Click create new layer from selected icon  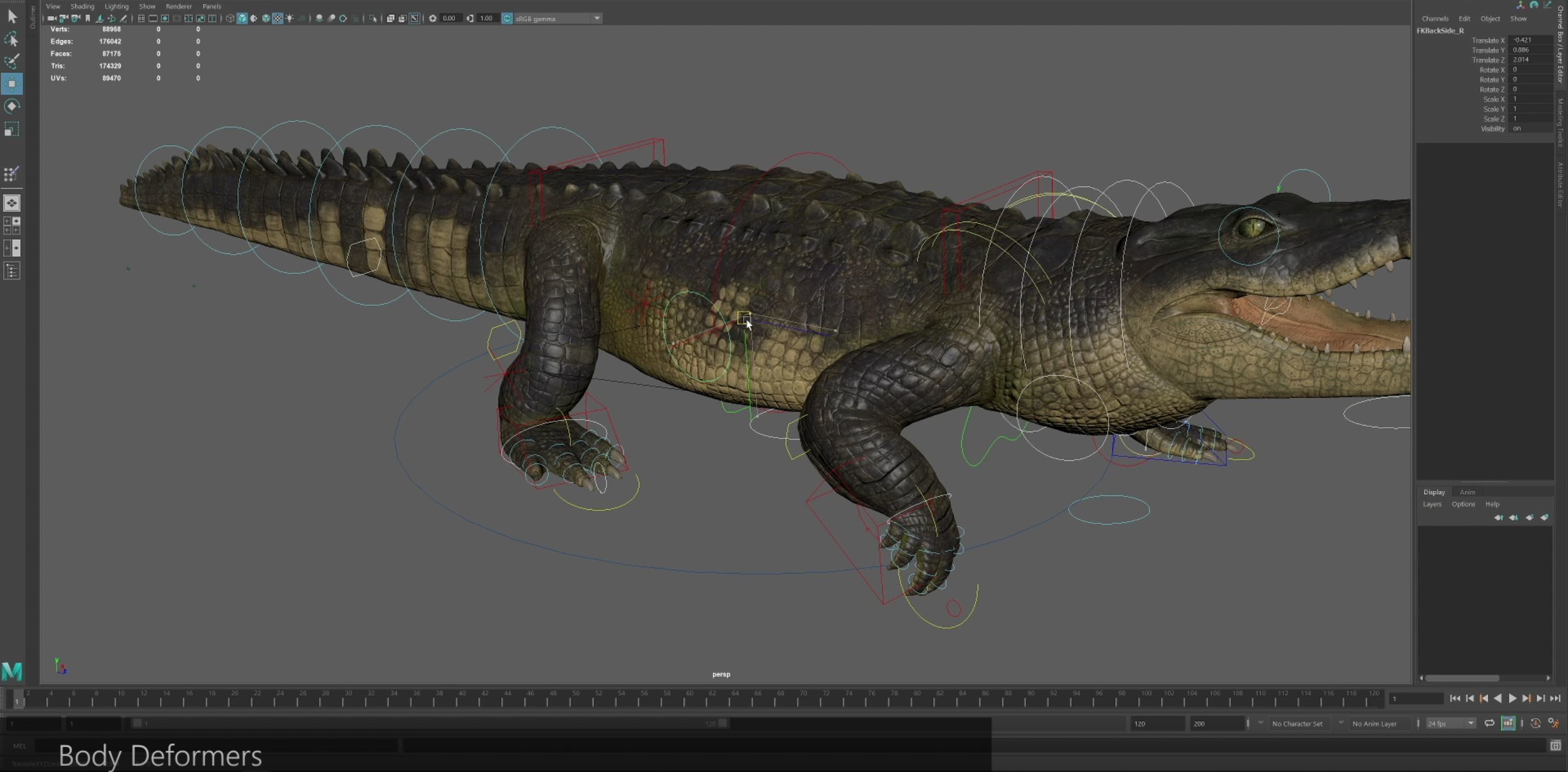[1544, 517]
